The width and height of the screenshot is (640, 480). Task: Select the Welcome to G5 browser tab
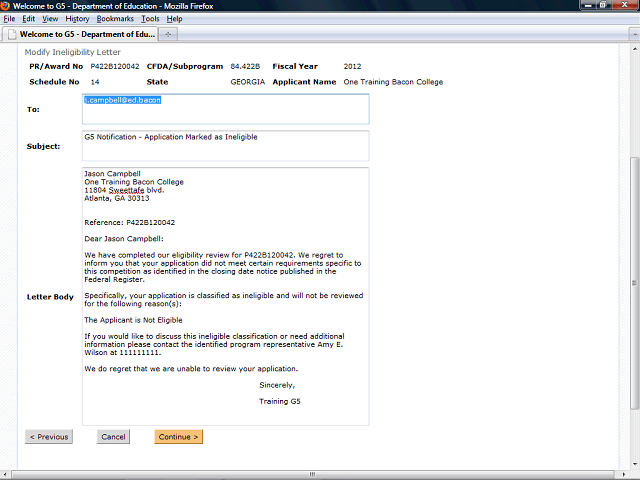80,34
